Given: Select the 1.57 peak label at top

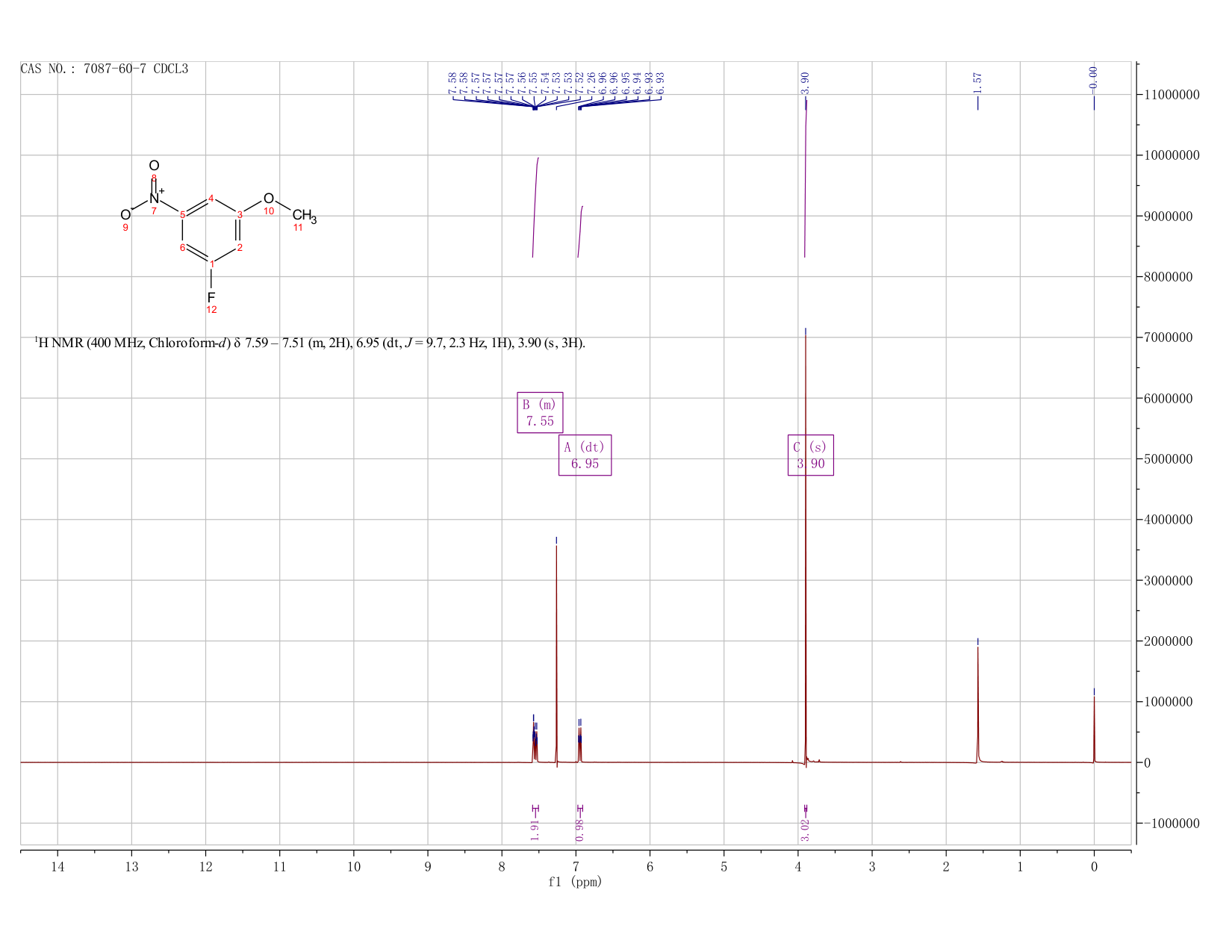Looking at the screenshot, I should (x=977, y=82).
